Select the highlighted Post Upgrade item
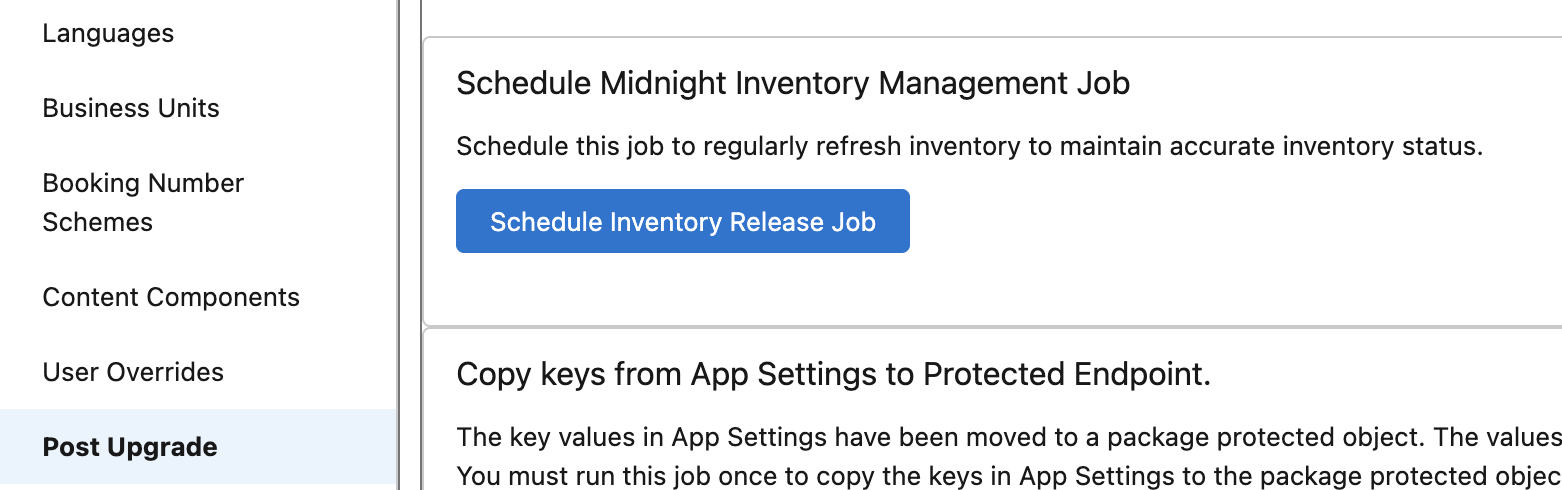The image size is (1562, 490). click(130, 447)
